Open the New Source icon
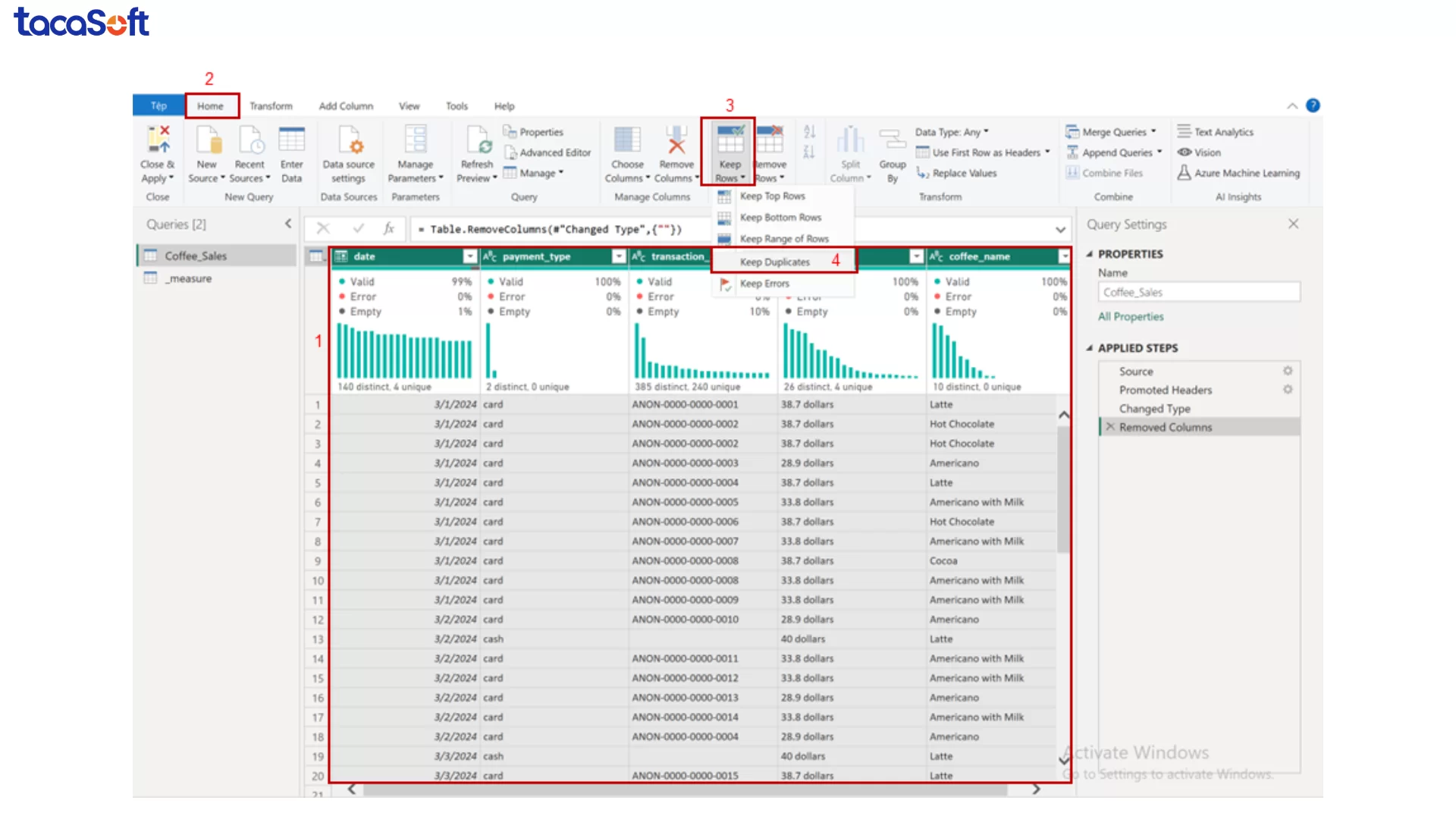Screen dimensions: 1456x819 (x=207, y=140)
